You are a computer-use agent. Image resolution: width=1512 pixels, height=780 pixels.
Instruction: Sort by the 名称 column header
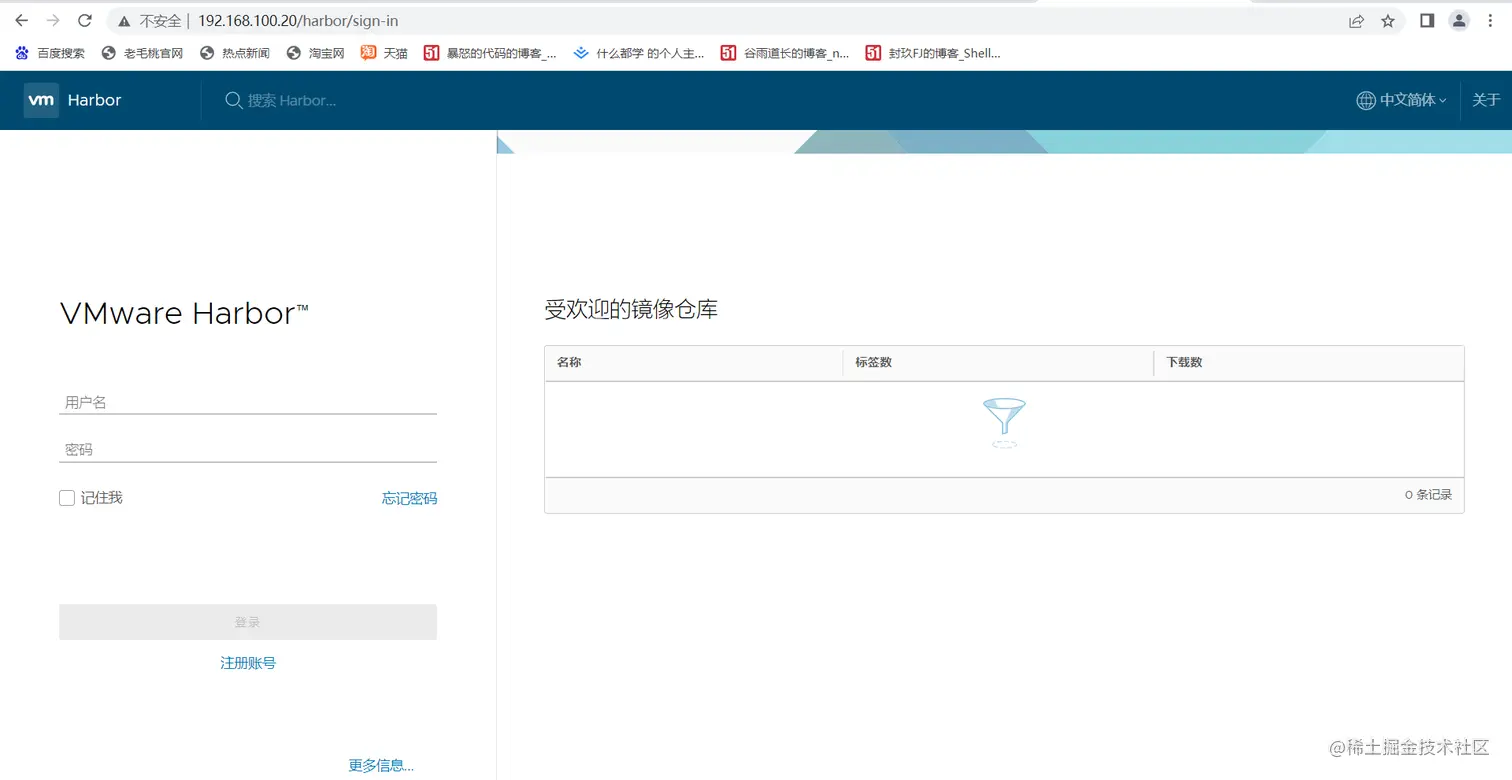point(569,362)
